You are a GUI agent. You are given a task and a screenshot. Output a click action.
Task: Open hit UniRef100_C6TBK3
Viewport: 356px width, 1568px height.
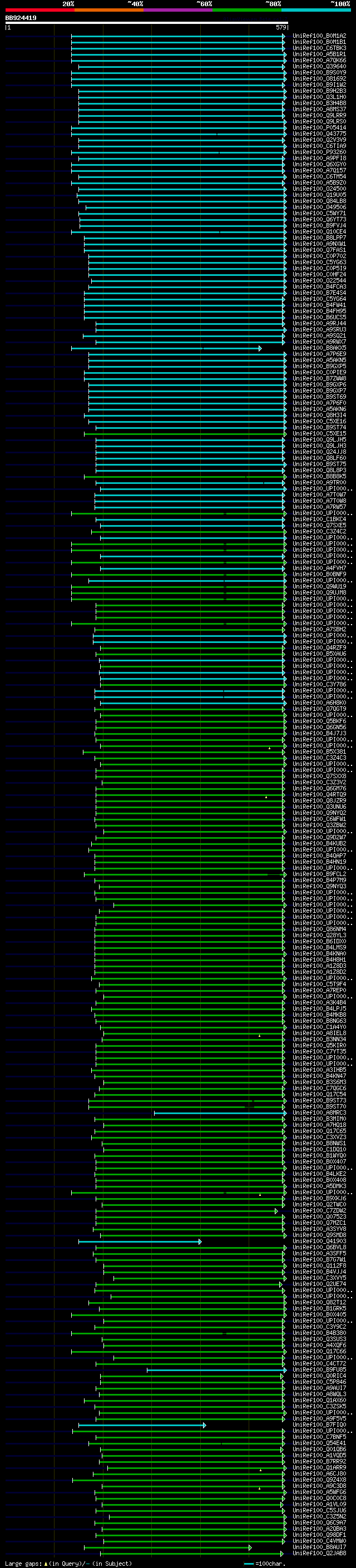(319, 48)
